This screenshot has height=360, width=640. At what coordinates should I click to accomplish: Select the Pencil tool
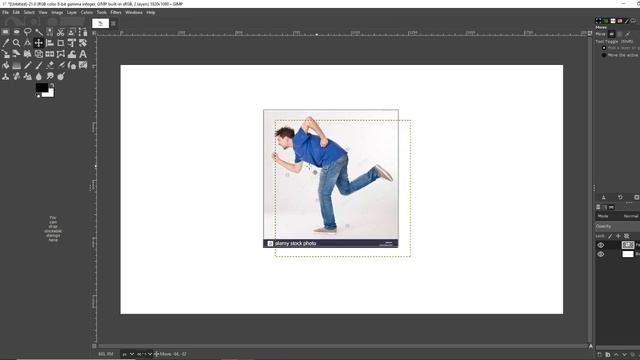pos(27,65)
